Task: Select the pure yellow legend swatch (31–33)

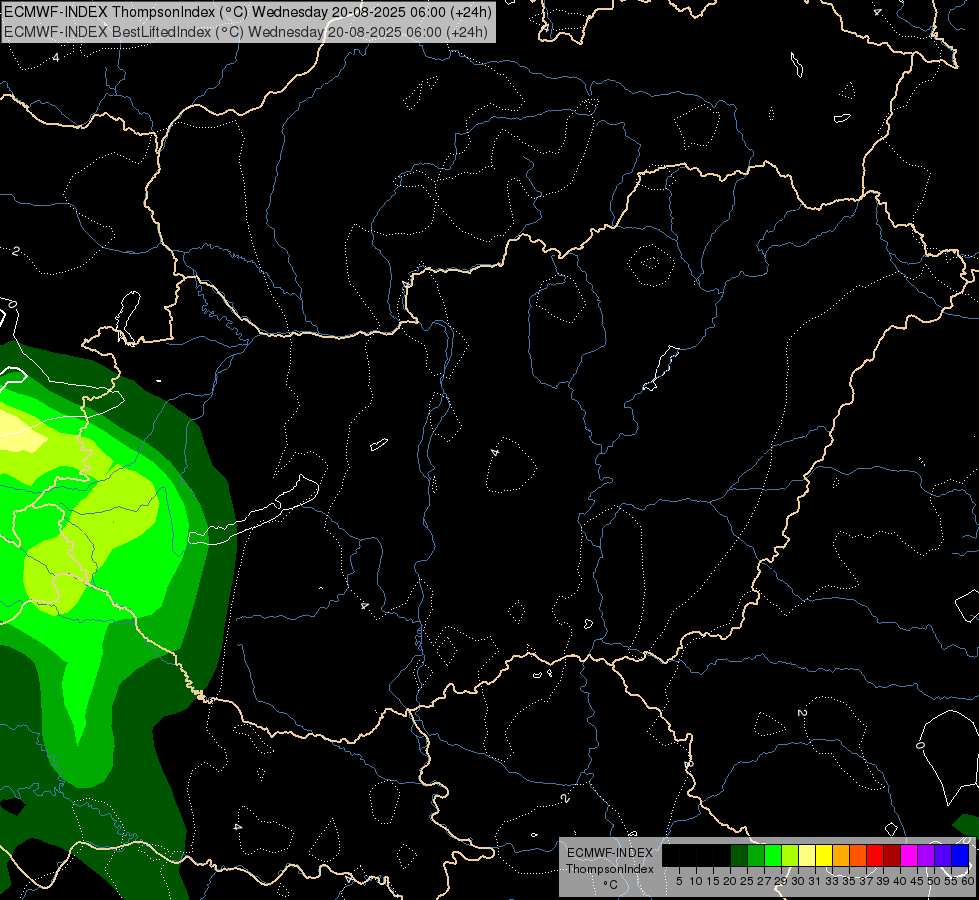Action: [824, 855]
